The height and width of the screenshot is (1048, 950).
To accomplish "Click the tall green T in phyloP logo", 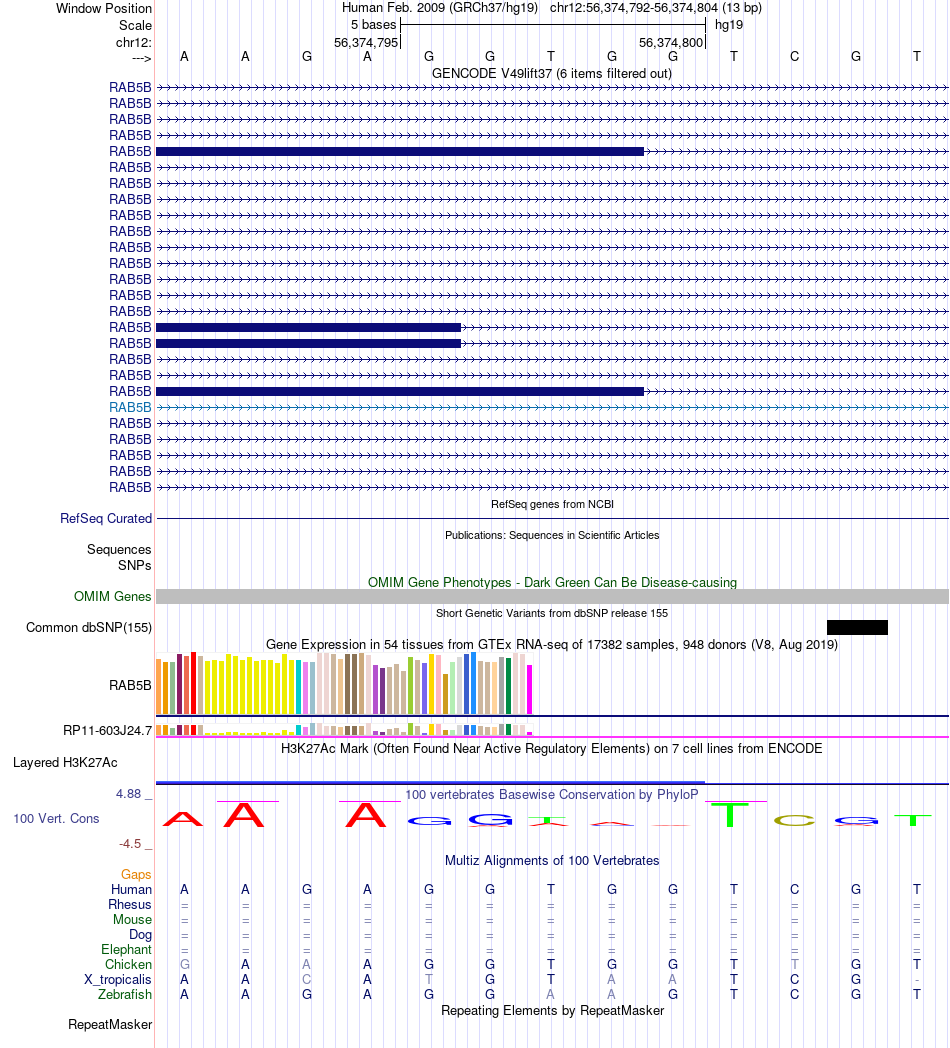I will (731, 814).
